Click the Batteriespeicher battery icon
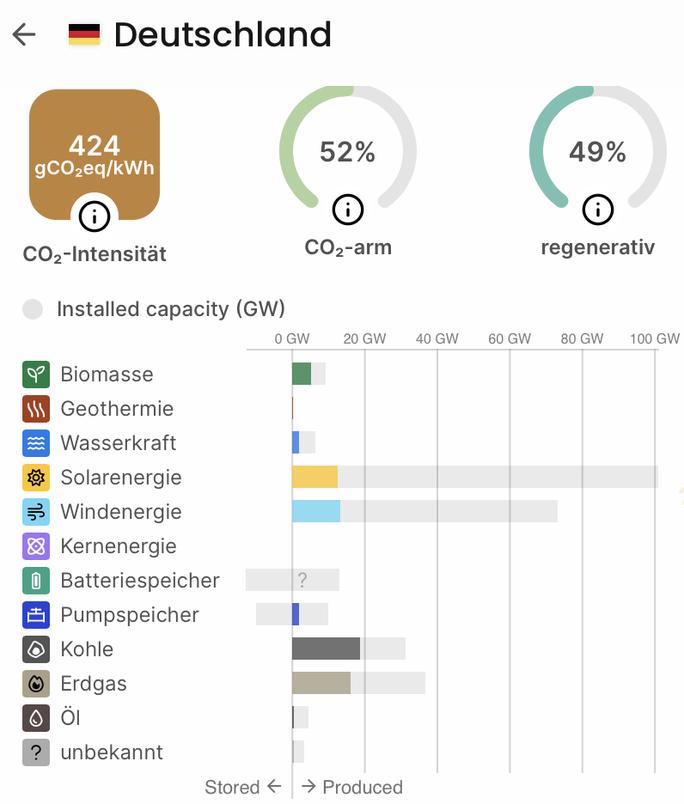This screenshot has height=804, width=684. [x=36, y=581]
